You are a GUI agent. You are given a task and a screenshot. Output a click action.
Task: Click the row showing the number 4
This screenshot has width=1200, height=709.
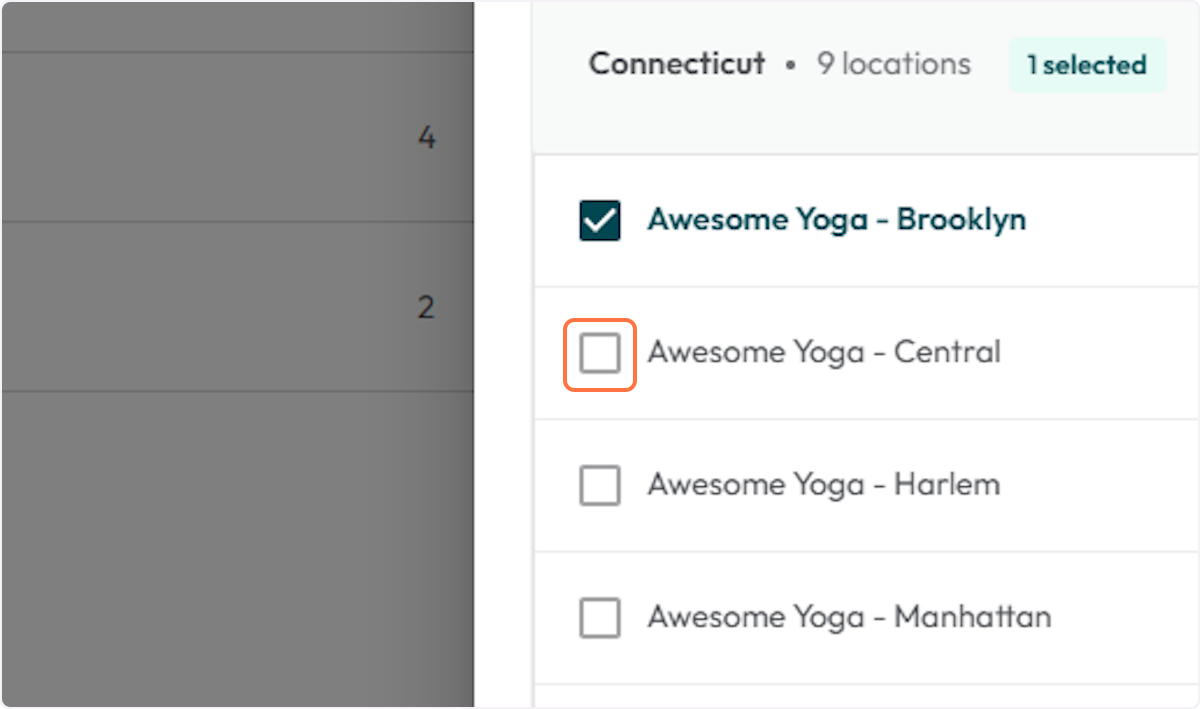click(238, 138)
